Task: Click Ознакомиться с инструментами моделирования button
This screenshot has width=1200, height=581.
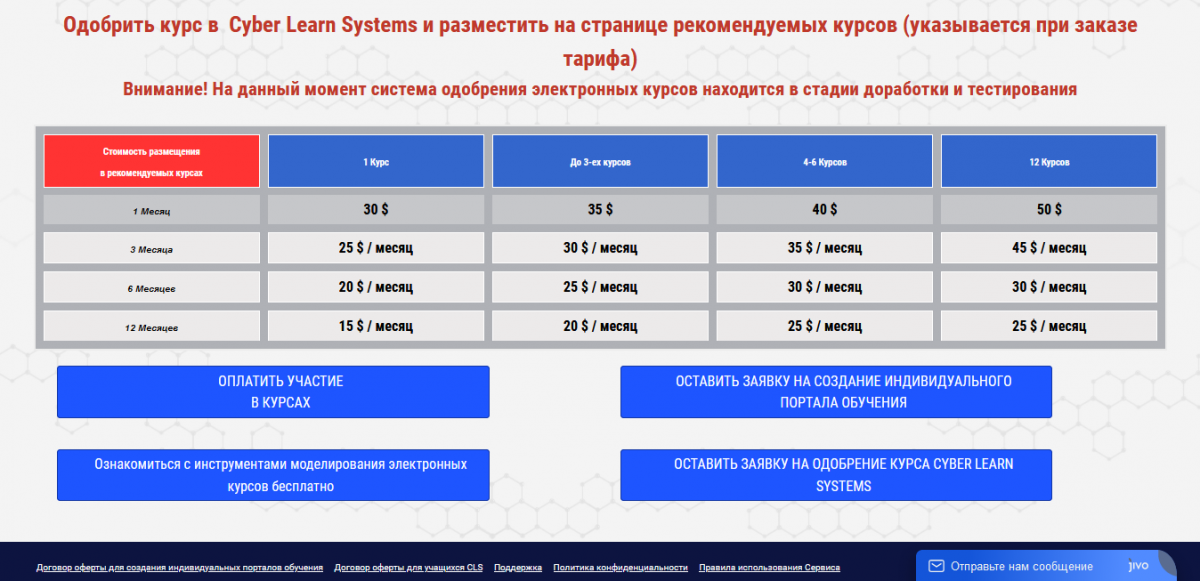Action: (273, 475)
